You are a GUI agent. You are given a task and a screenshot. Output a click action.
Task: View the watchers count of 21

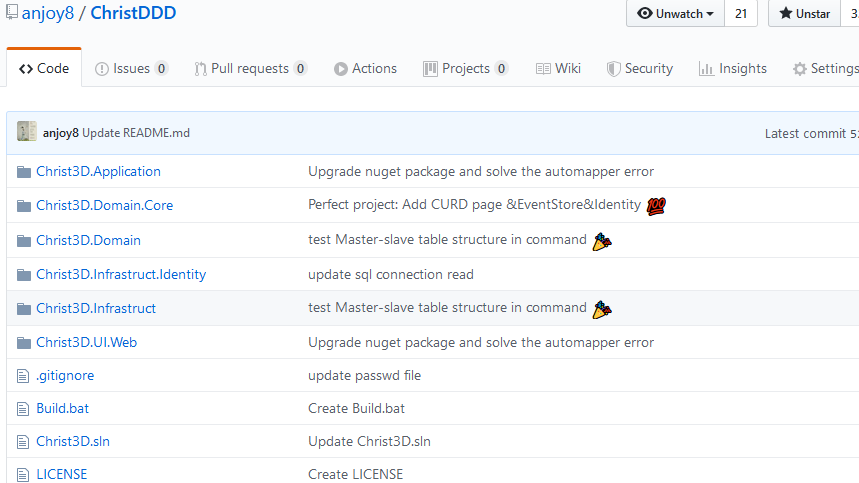(741, 13)
